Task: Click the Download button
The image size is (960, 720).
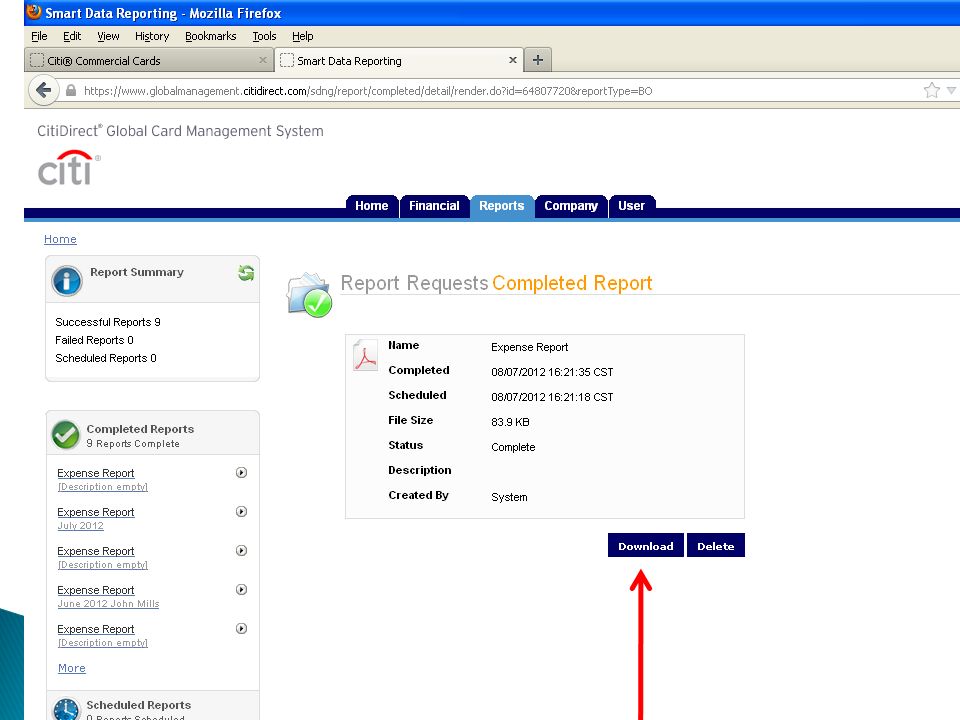Action: 646,546
